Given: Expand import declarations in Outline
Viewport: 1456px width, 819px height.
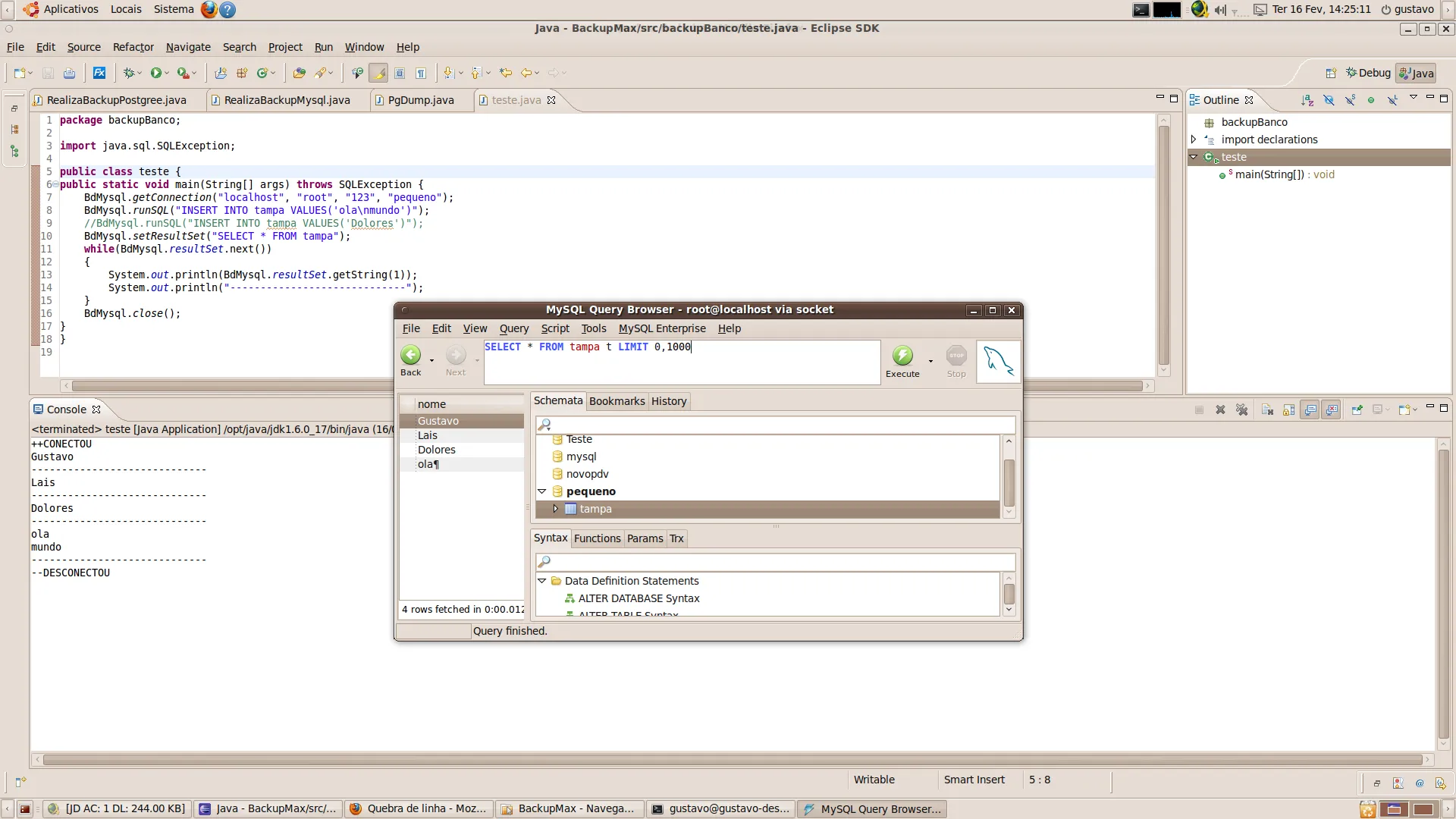Looking at the screenshot, I should click(1194, 140).
